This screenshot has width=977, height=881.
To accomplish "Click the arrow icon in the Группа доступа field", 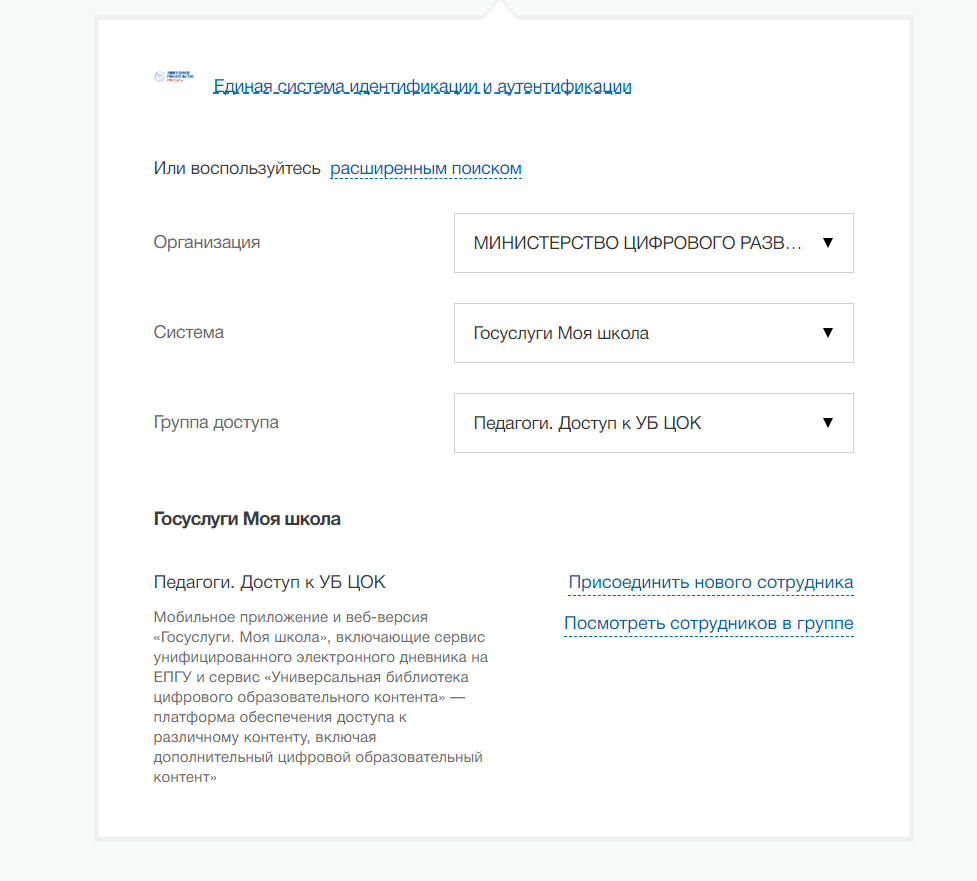I will coord(827,423).
